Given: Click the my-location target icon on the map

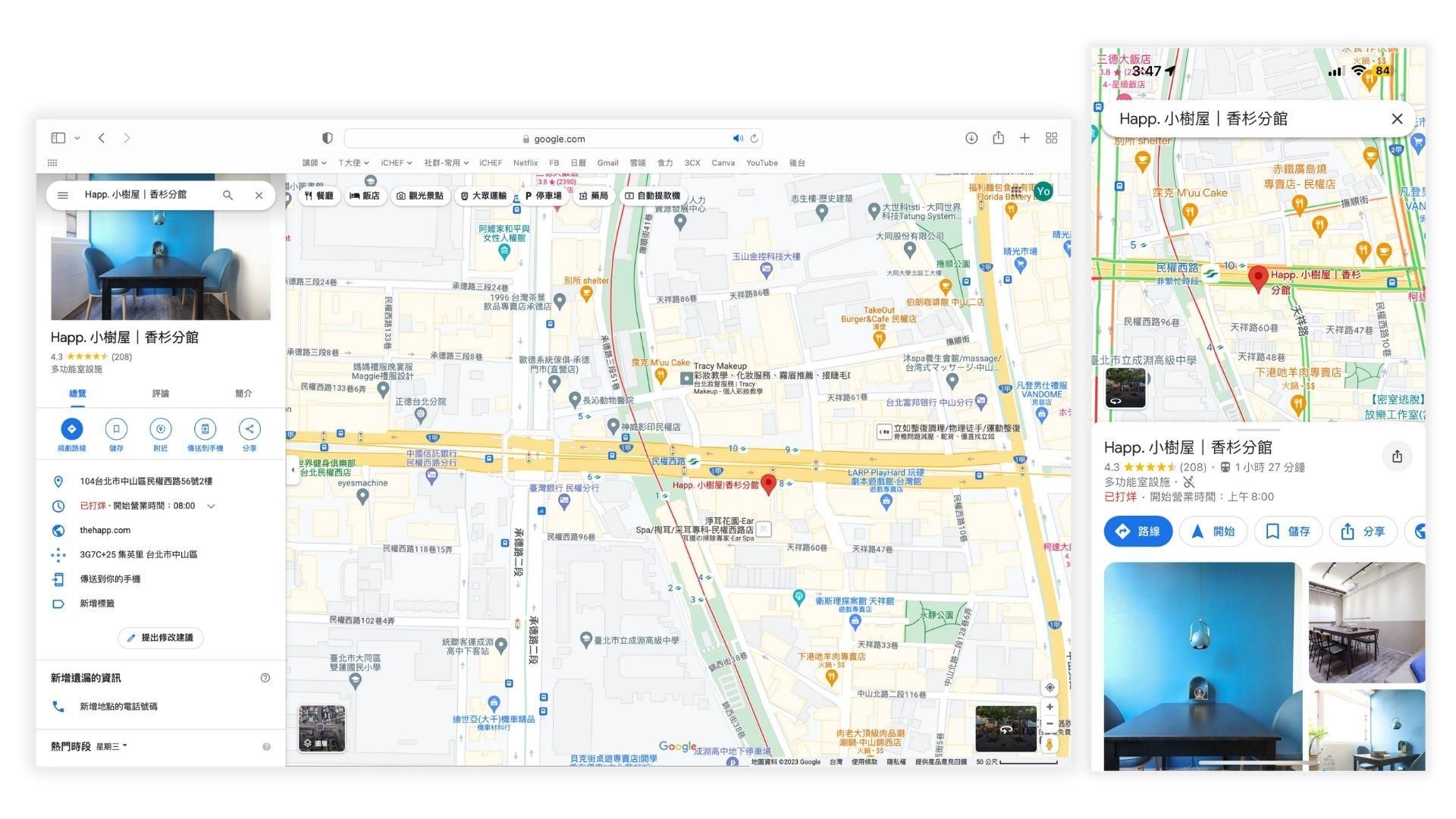Looking at the screenshot, I should pyautogui.click(x=1050, y=687).
